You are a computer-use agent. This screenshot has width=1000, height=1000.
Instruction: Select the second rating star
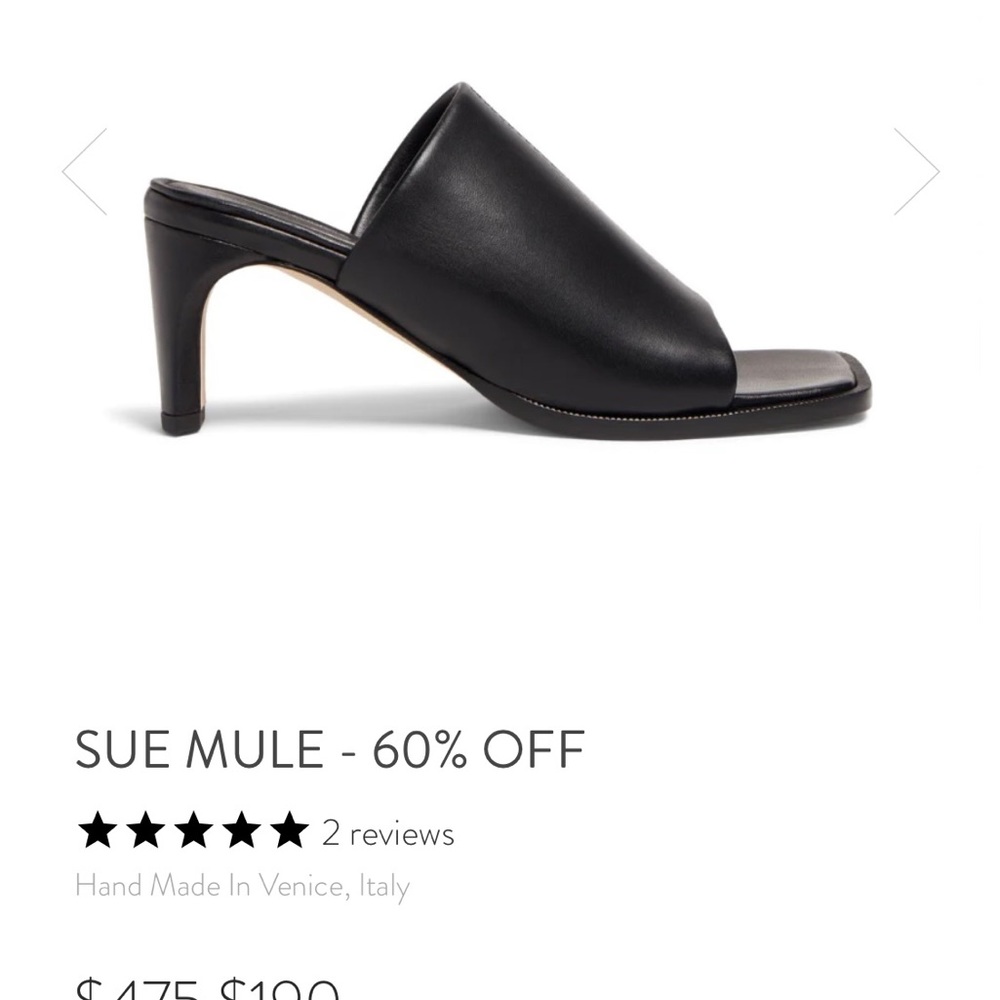[x=148, y=830]
